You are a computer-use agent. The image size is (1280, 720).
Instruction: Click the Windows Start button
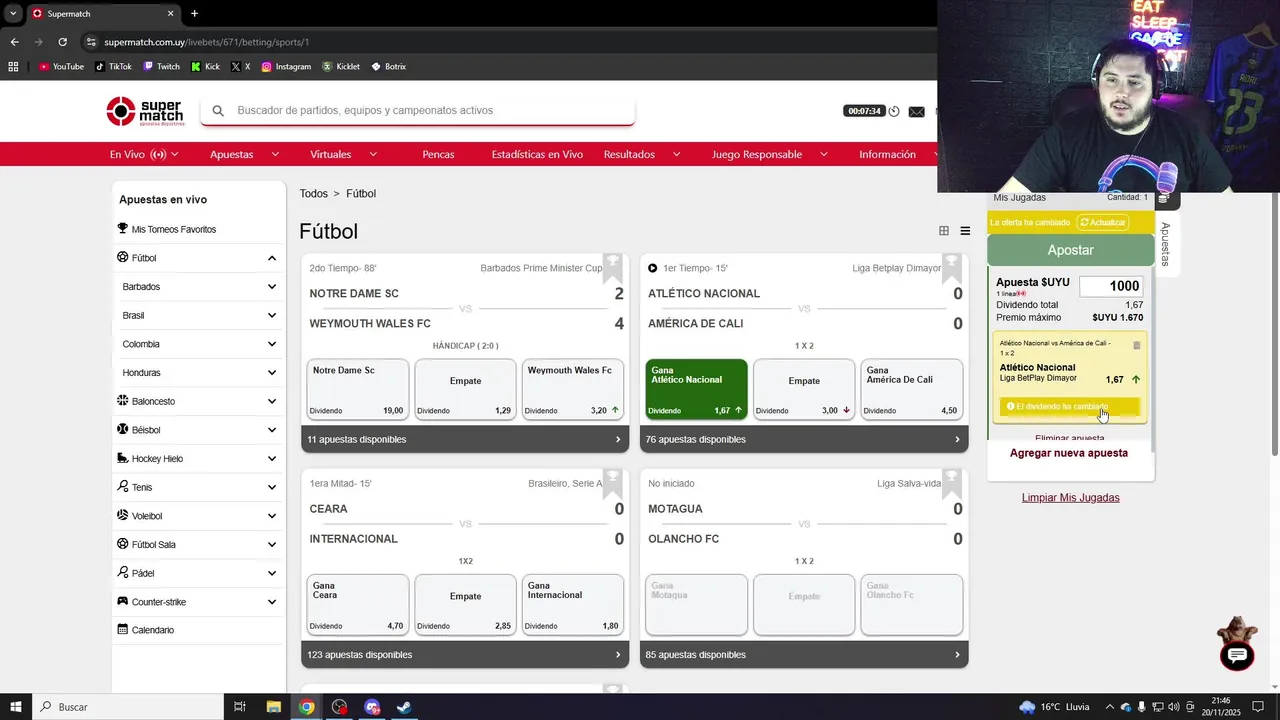click(16, 707)
